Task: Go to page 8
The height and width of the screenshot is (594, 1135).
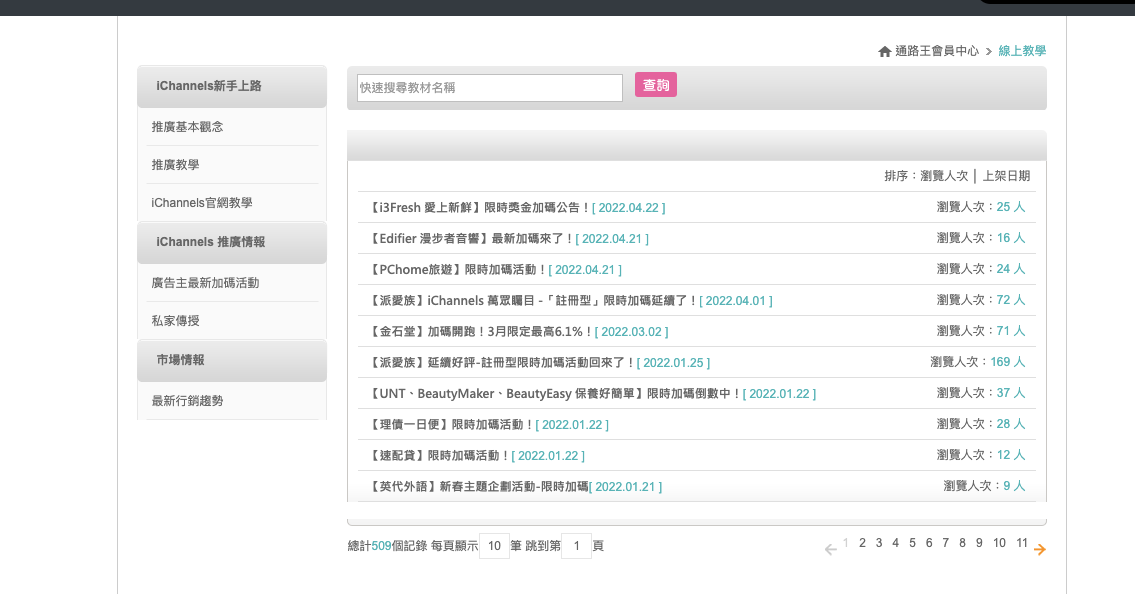Action: 962,543
